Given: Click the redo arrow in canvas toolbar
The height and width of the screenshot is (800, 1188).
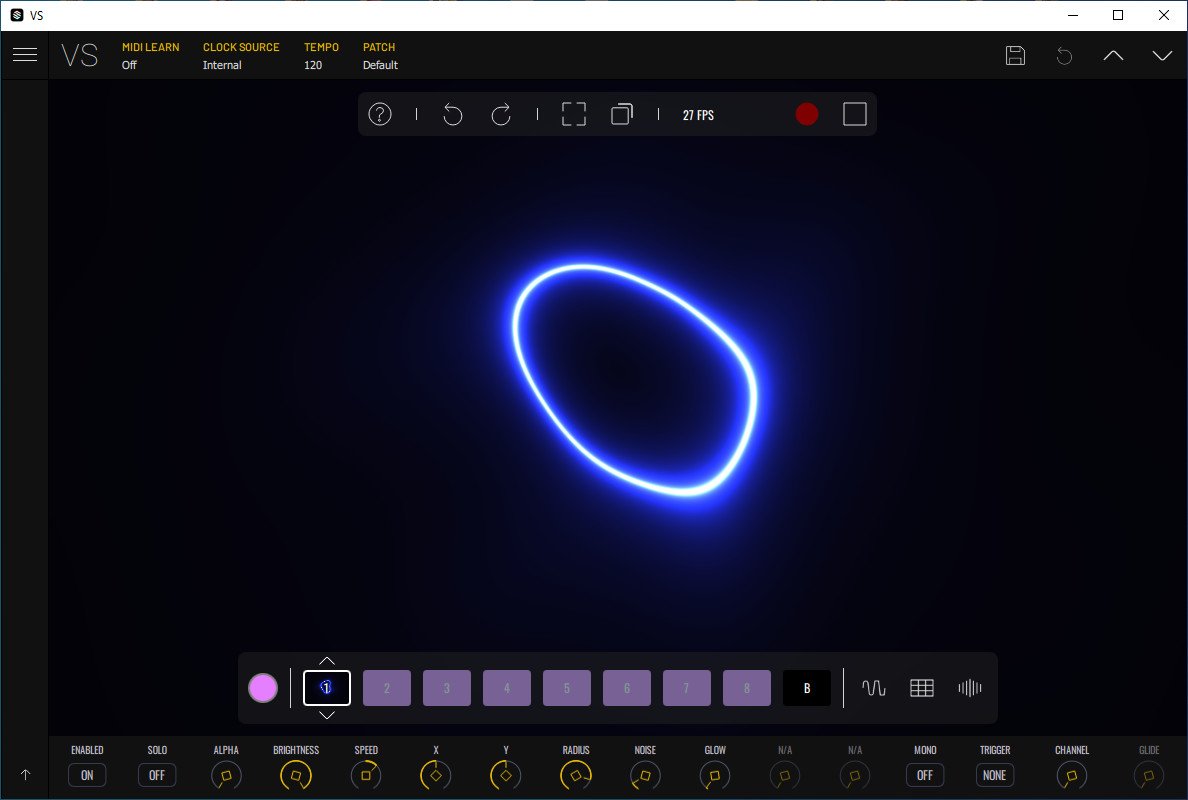Looking at the screenshot, I should pyautogui.click(x=501, y=114).
